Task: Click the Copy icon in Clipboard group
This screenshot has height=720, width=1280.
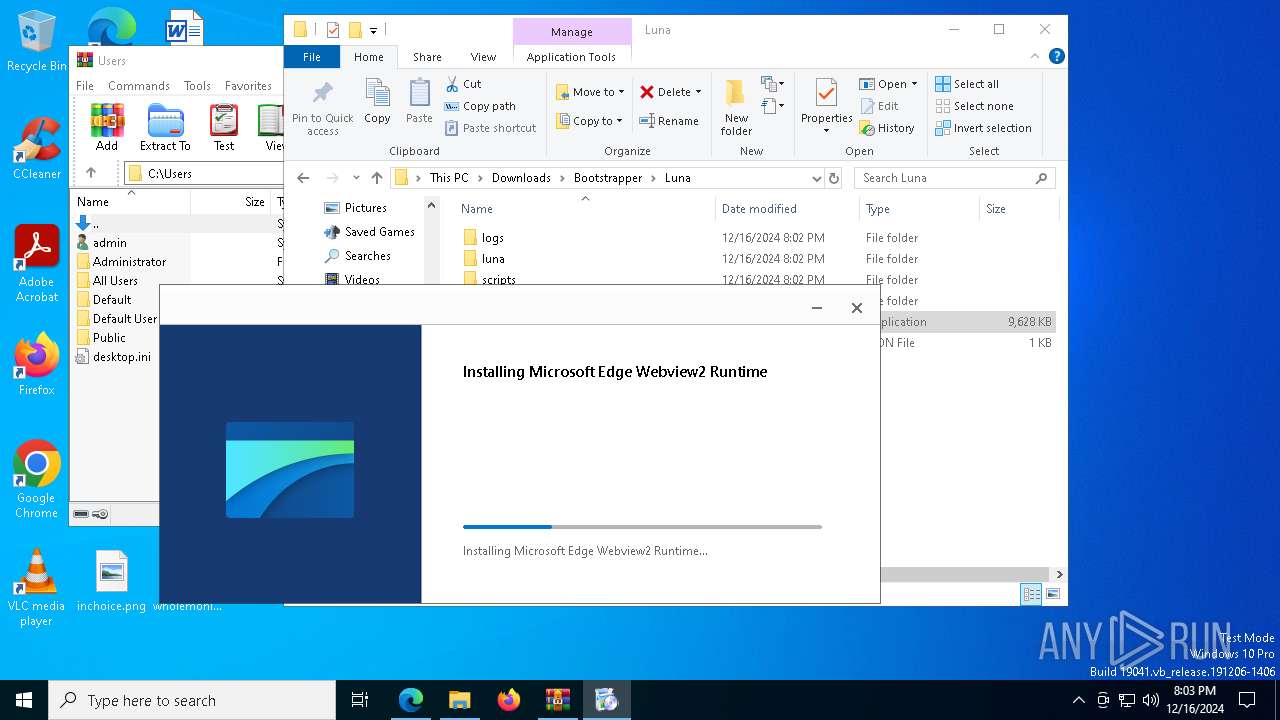Action: 377,95
